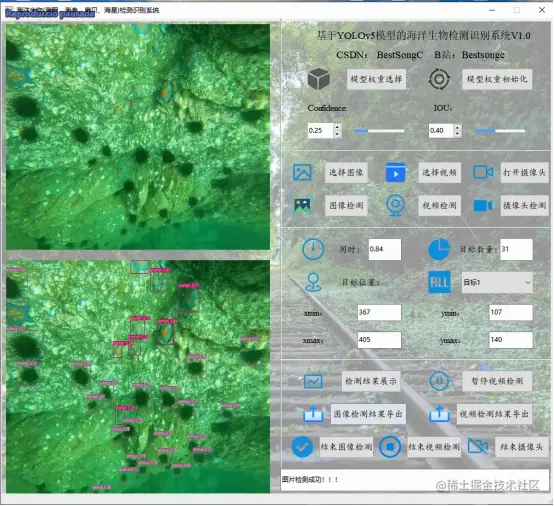Click the blue video play icon beside 选择视频
The image size is (554, 506).
coord(395,172)
